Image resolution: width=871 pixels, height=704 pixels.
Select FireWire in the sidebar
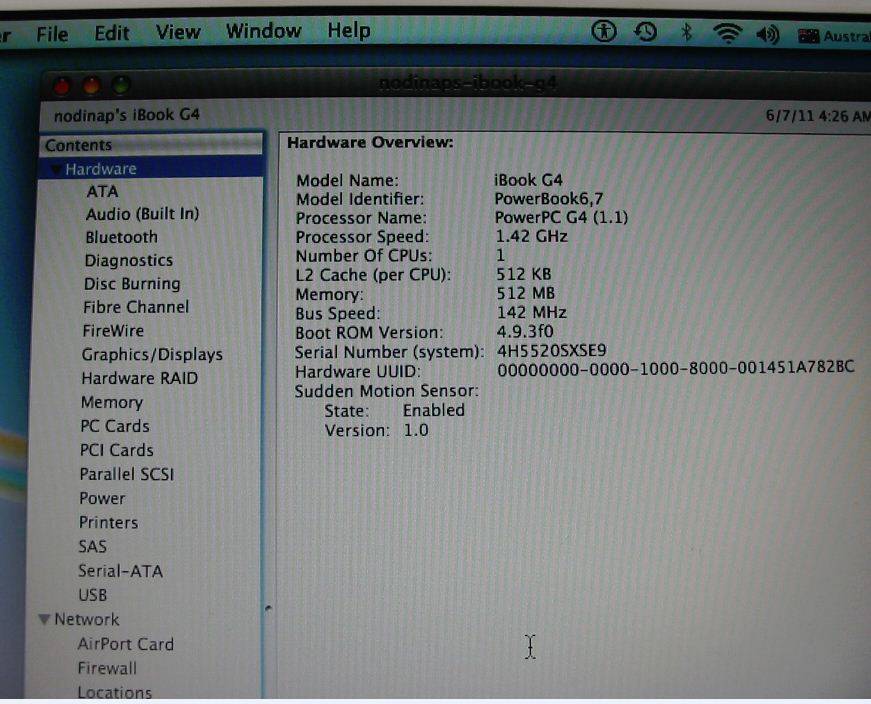(x=113, y=331)
